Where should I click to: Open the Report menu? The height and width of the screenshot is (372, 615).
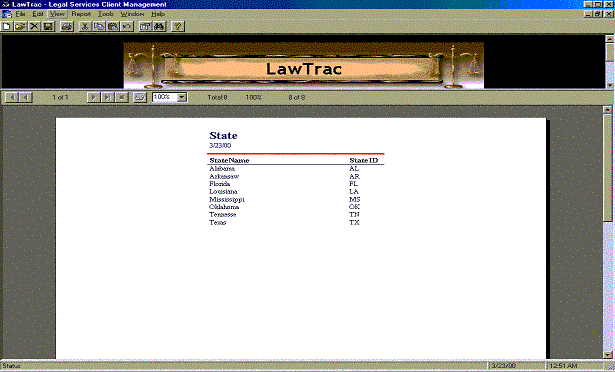[81, 14]
